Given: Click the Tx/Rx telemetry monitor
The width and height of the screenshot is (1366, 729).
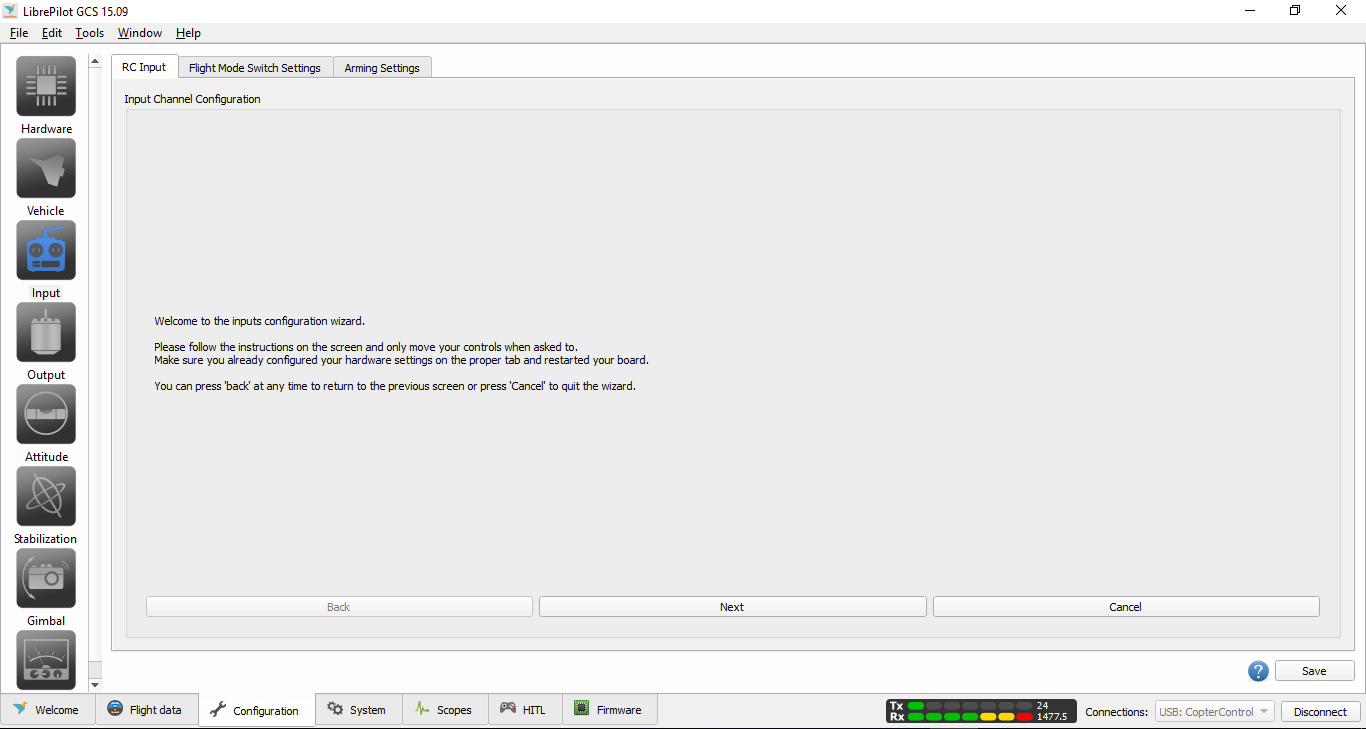Looking at the screenshot, I should pyautogui.click(x=981, y=711).
